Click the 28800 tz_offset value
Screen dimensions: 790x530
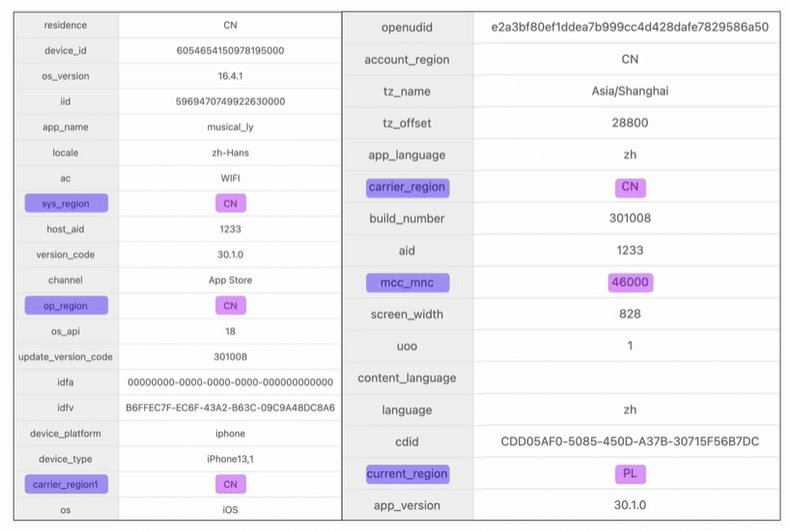(x=629, y=123)
